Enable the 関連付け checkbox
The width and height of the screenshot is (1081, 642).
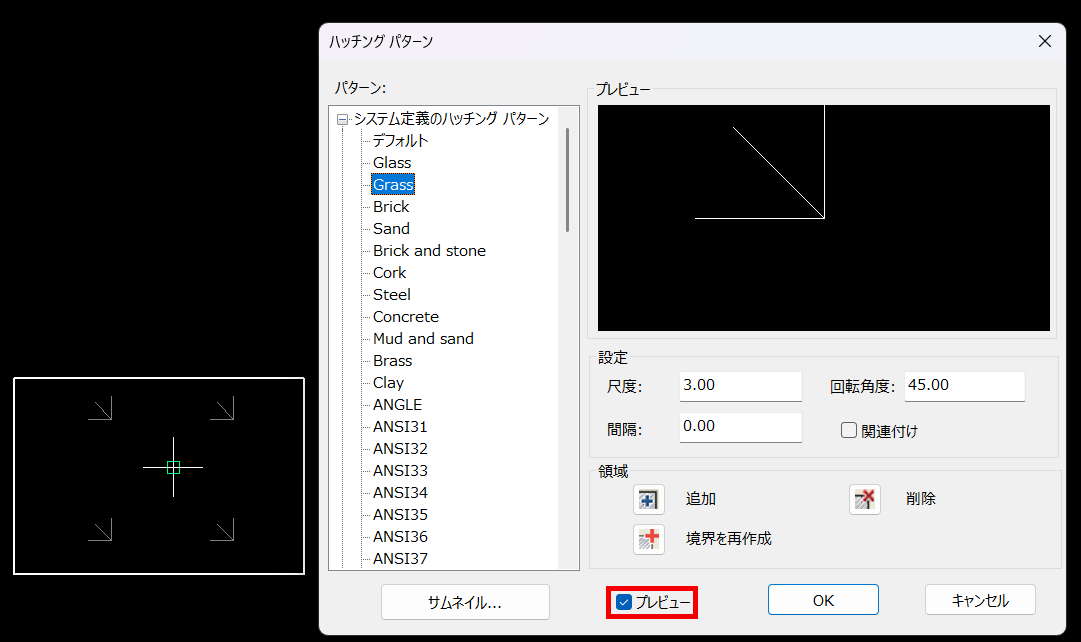[x=848, y=430]
